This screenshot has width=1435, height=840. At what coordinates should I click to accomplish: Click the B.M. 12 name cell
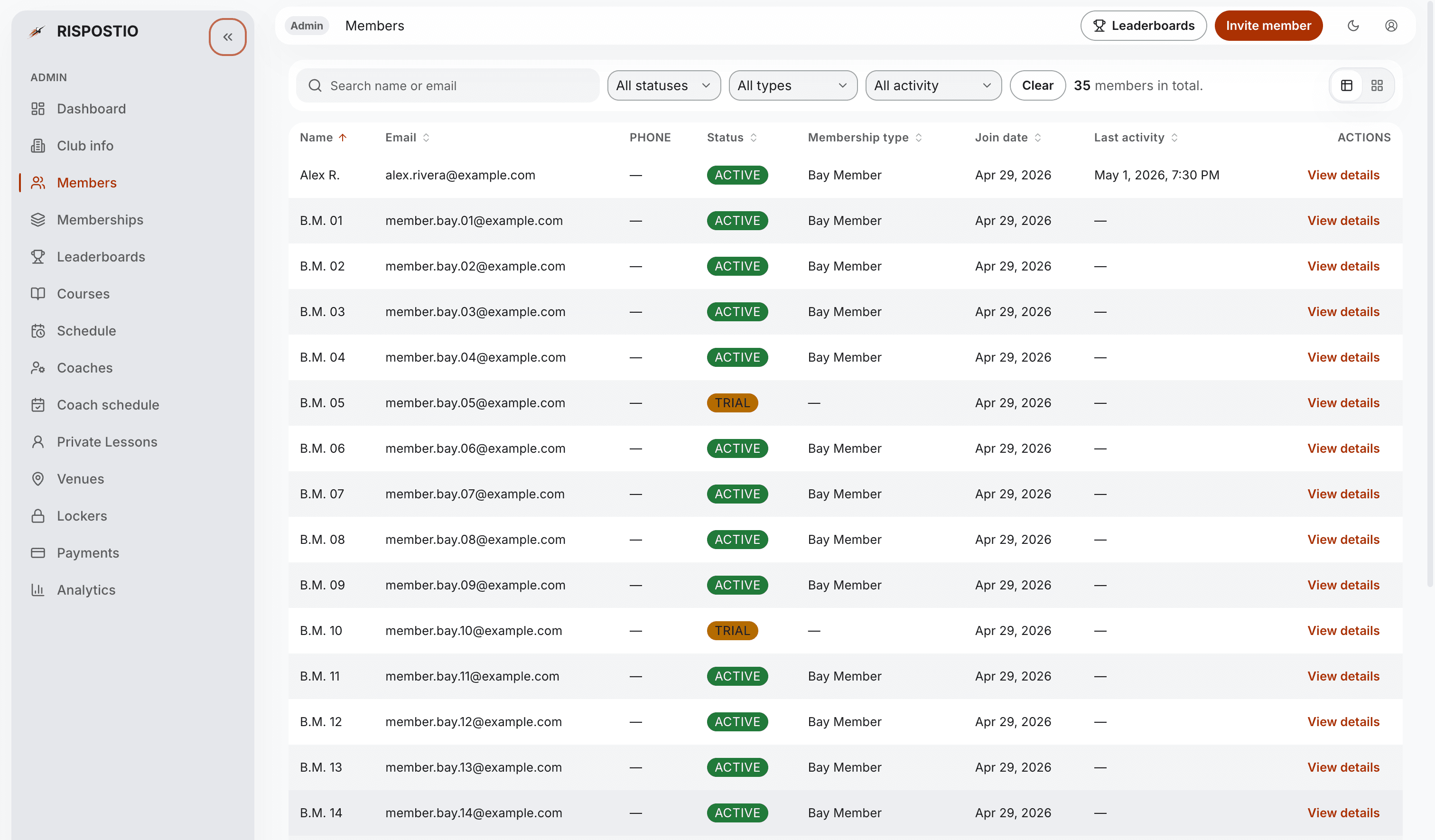tap(321, 721)
